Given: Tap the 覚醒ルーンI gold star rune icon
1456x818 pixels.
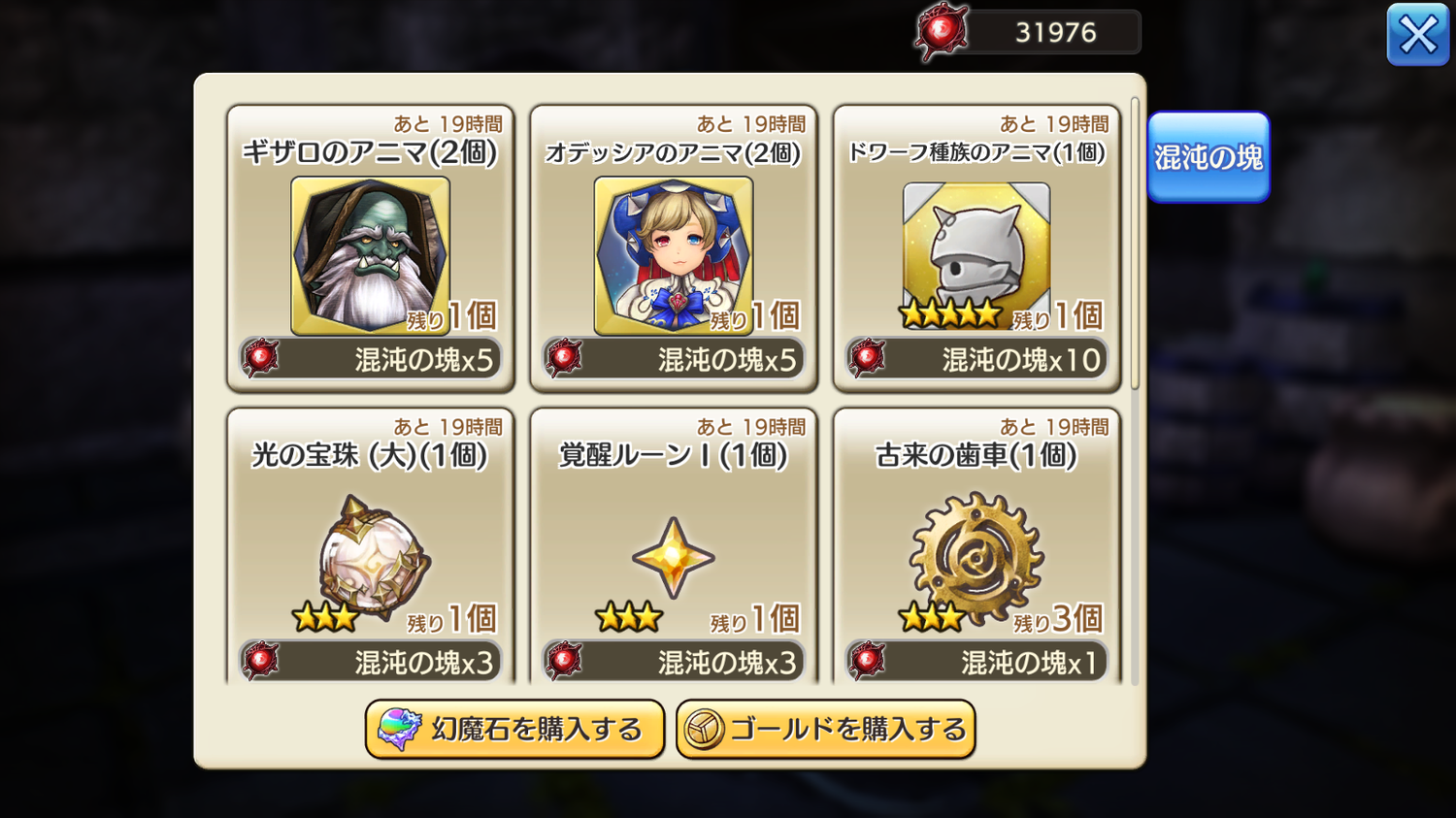Looking at the screenshot, I should pos(674,558).
